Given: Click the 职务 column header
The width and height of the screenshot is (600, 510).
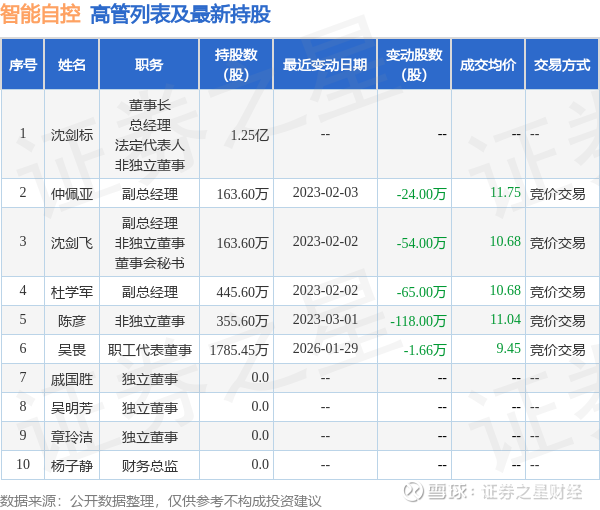Looking at the screenshot, I should [149, 65].
